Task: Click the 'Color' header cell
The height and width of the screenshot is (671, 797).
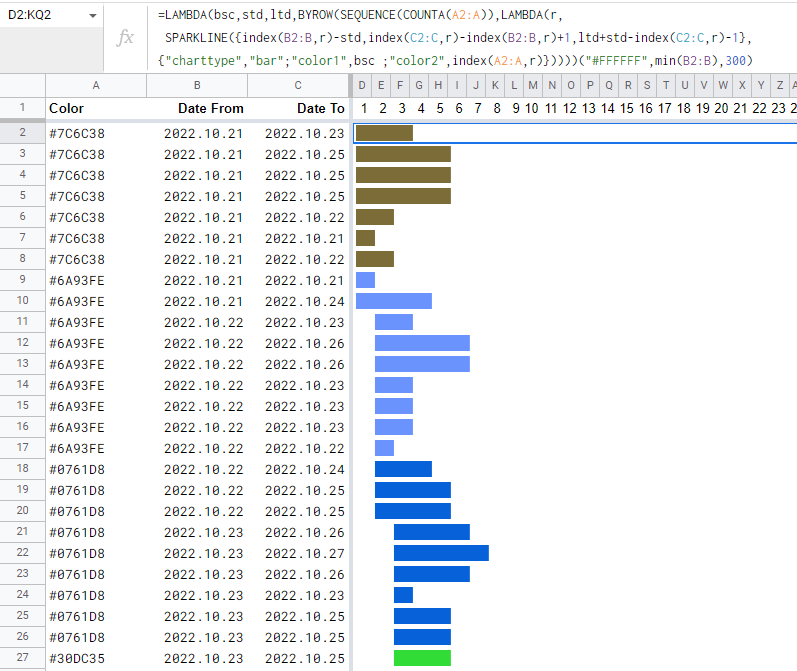Action: (96, 108)
